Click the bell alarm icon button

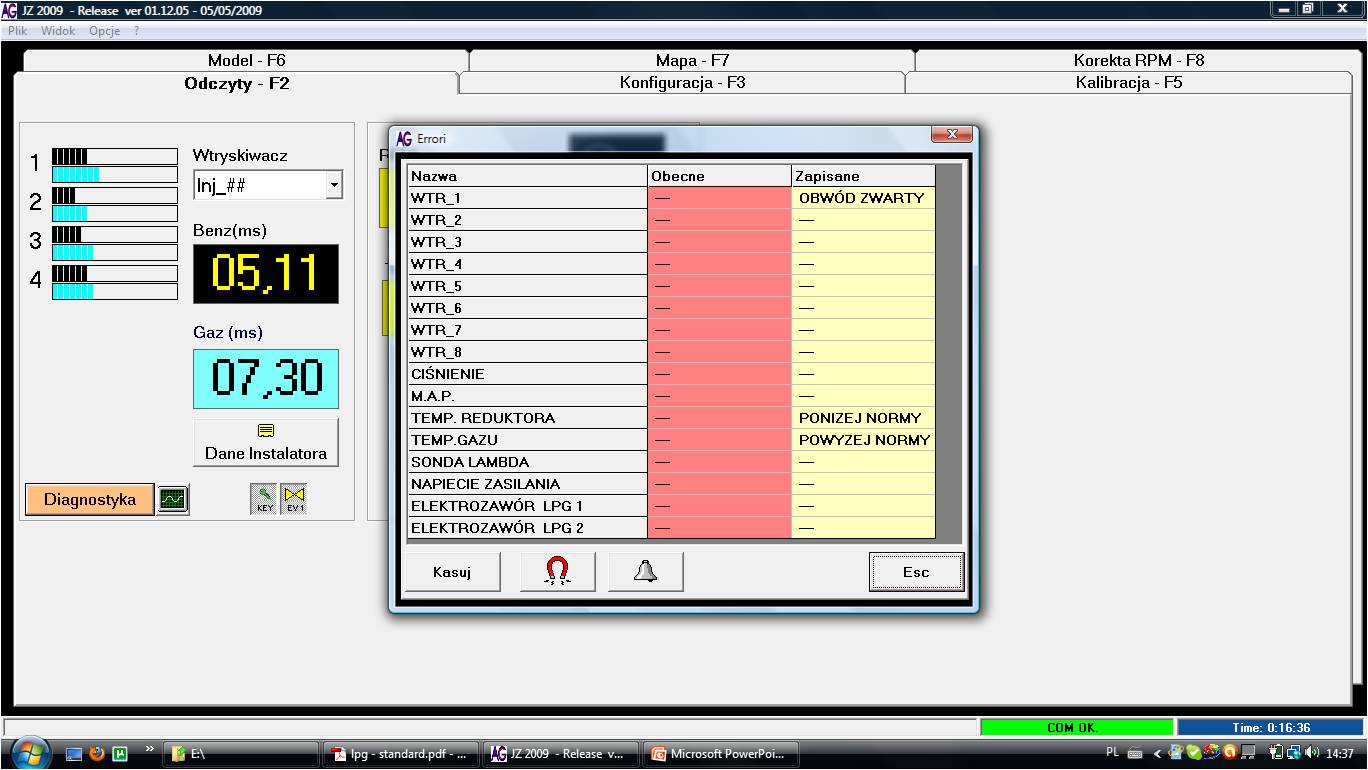646,572
